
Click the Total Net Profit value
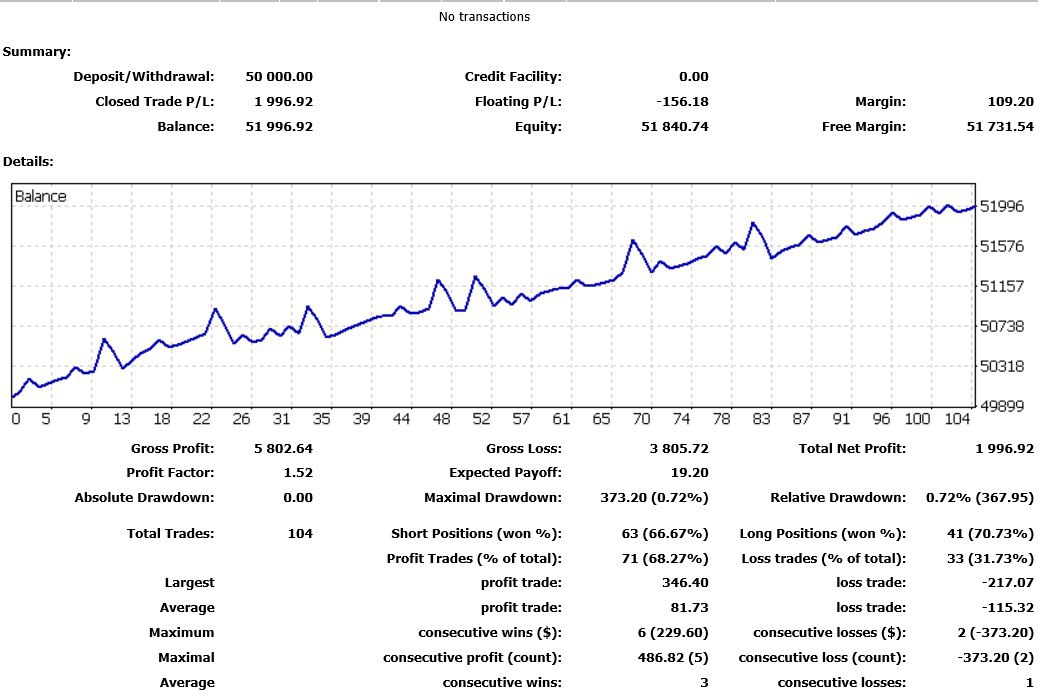tap(1005, 449)
